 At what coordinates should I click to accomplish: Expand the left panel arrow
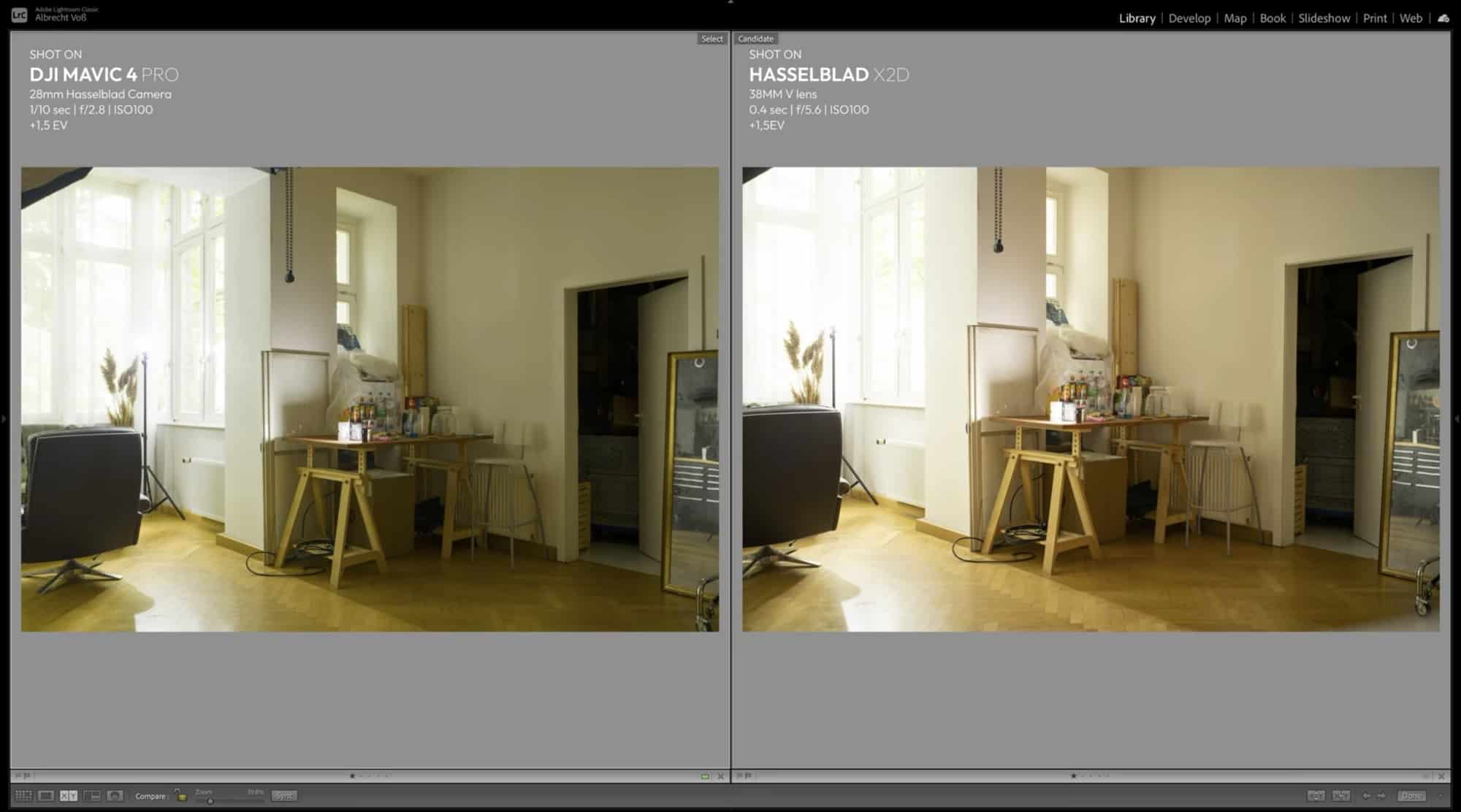[4, 419]
